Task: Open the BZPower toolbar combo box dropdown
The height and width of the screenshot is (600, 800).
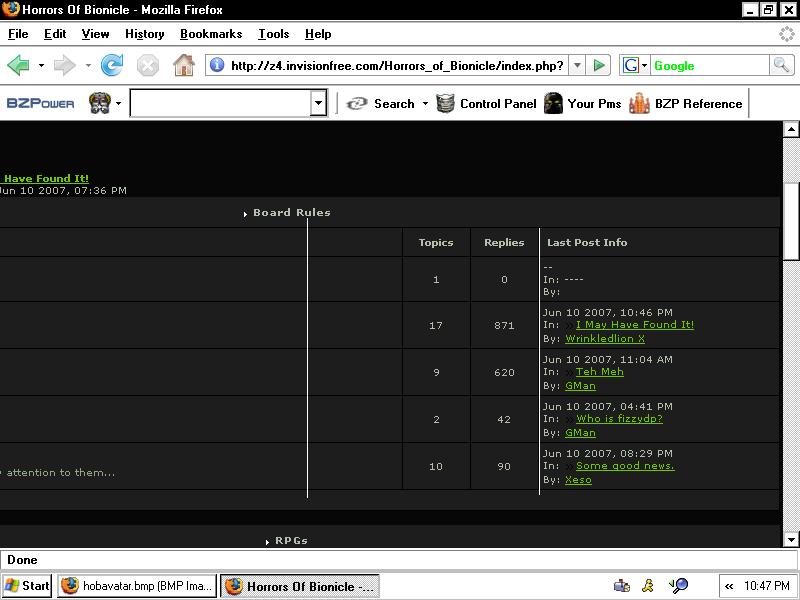Action: (x=318, y=103)
